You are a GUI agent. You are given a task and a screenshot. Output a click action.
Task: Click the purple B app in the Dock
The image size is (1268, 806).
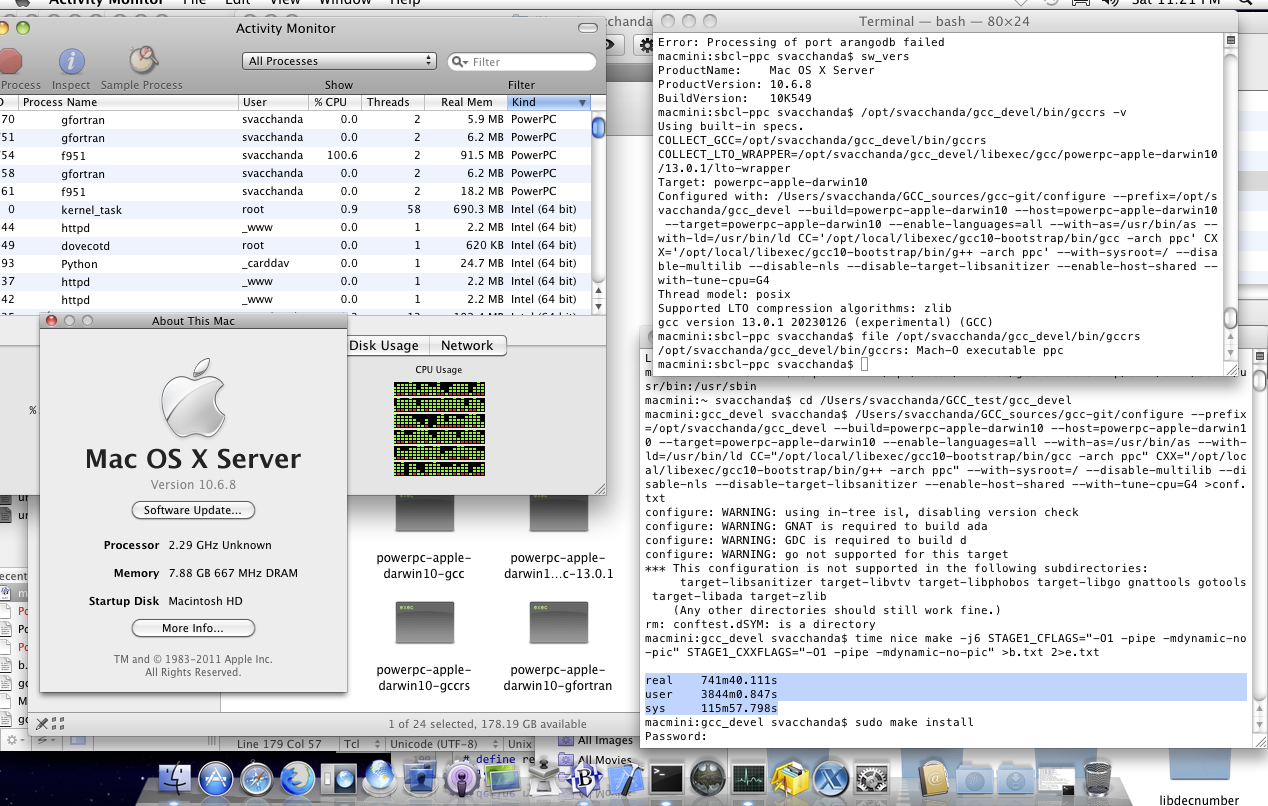click(585, 779)
